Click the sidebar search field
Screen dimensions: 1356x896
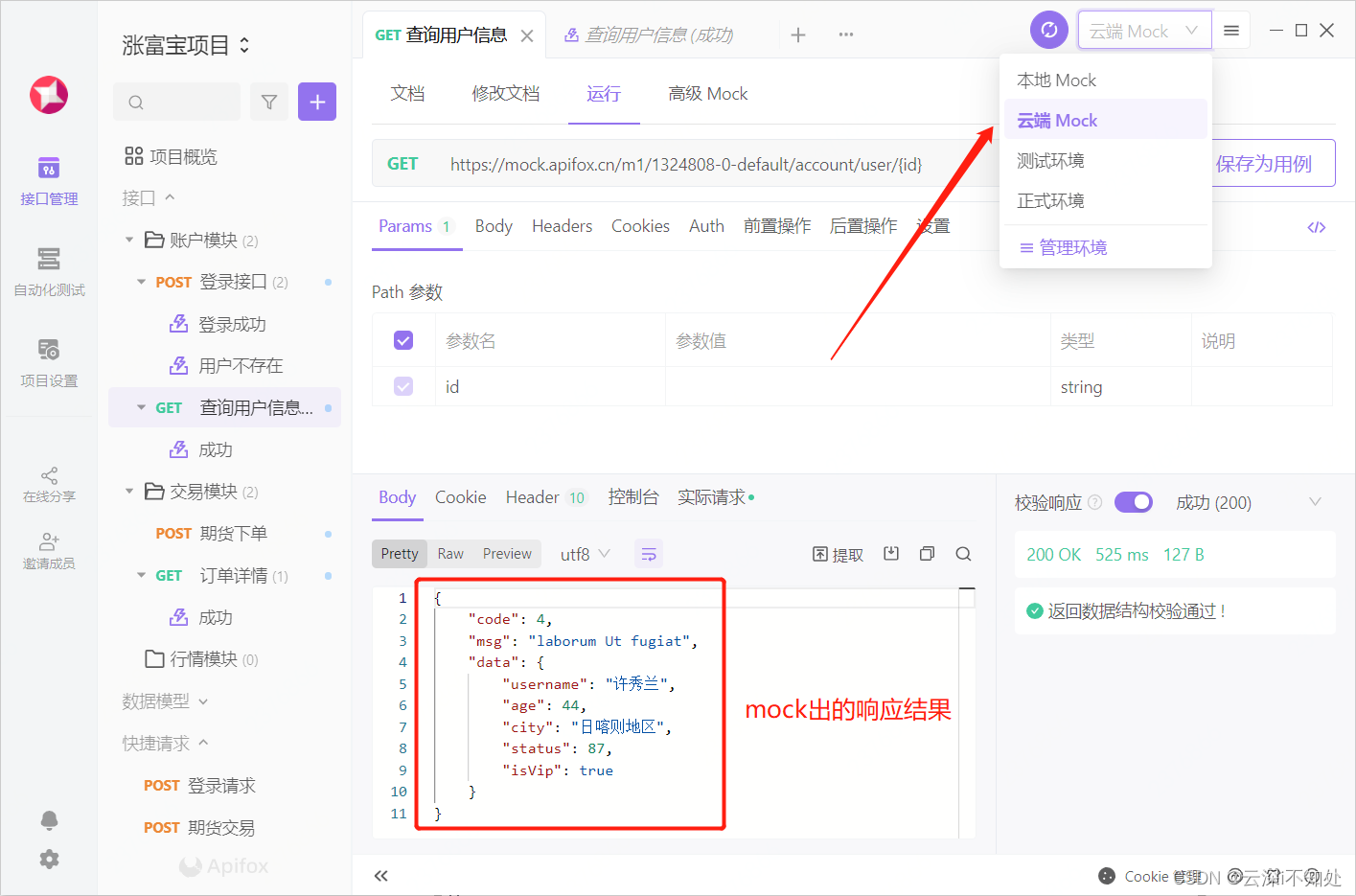click(x=177, y=102)
